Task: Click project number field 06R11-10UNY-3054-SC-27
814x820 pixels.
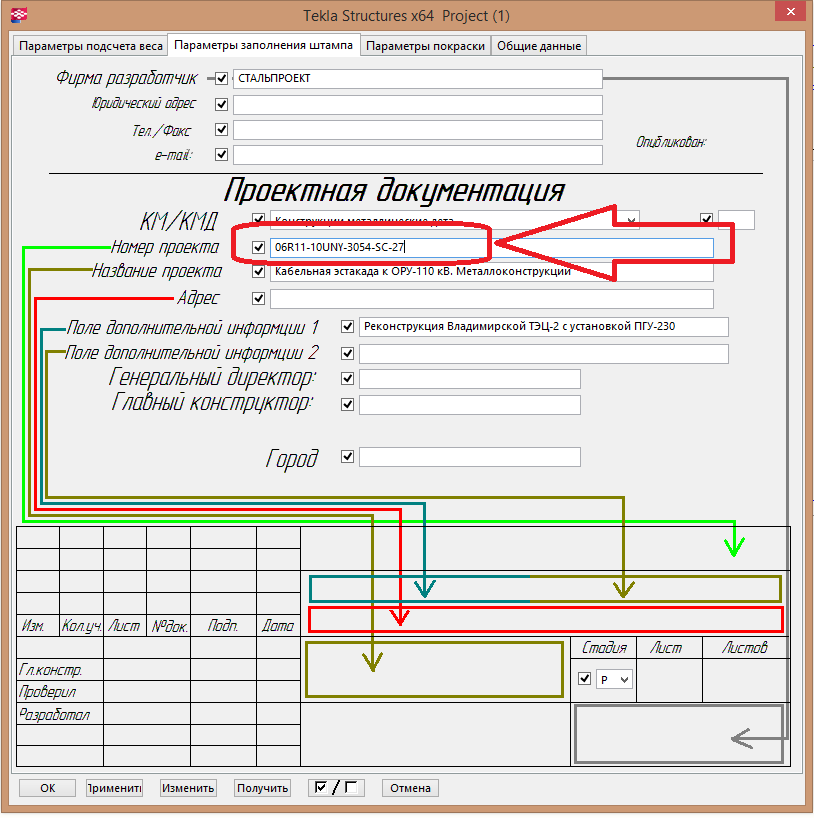Action: pos(491,247)
